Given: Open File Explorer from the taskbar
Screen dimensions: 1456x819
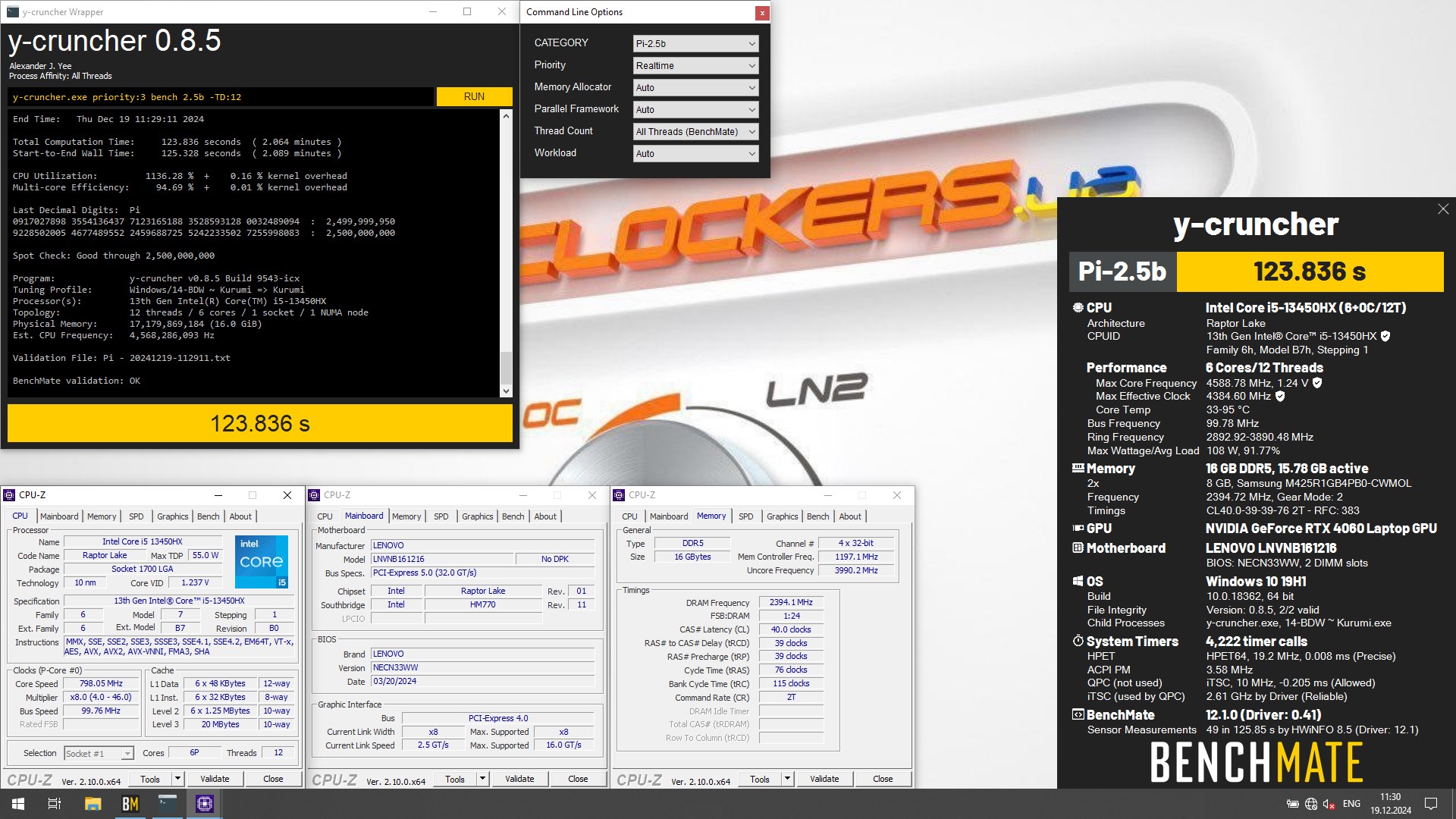Looking at the screenshot, I should [93, 804].
